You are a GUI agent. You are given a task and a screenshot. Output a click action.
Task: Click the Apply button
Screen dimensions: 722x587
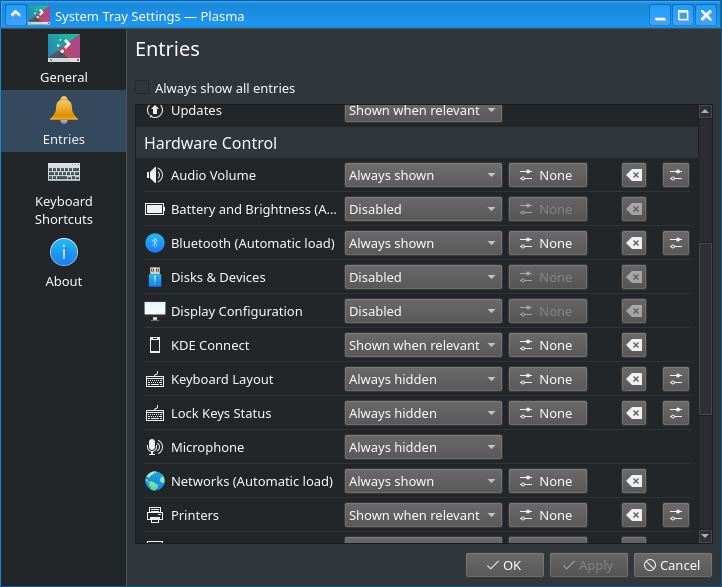(588, 565)
